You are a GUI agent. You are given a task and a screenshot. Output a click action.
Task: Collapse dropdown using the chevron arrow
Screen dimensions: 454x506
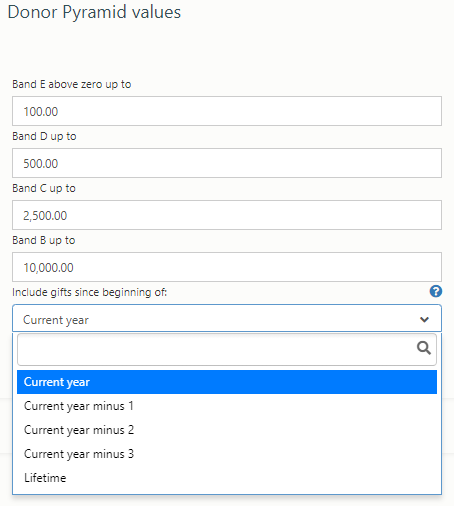[x=424, y=319]
